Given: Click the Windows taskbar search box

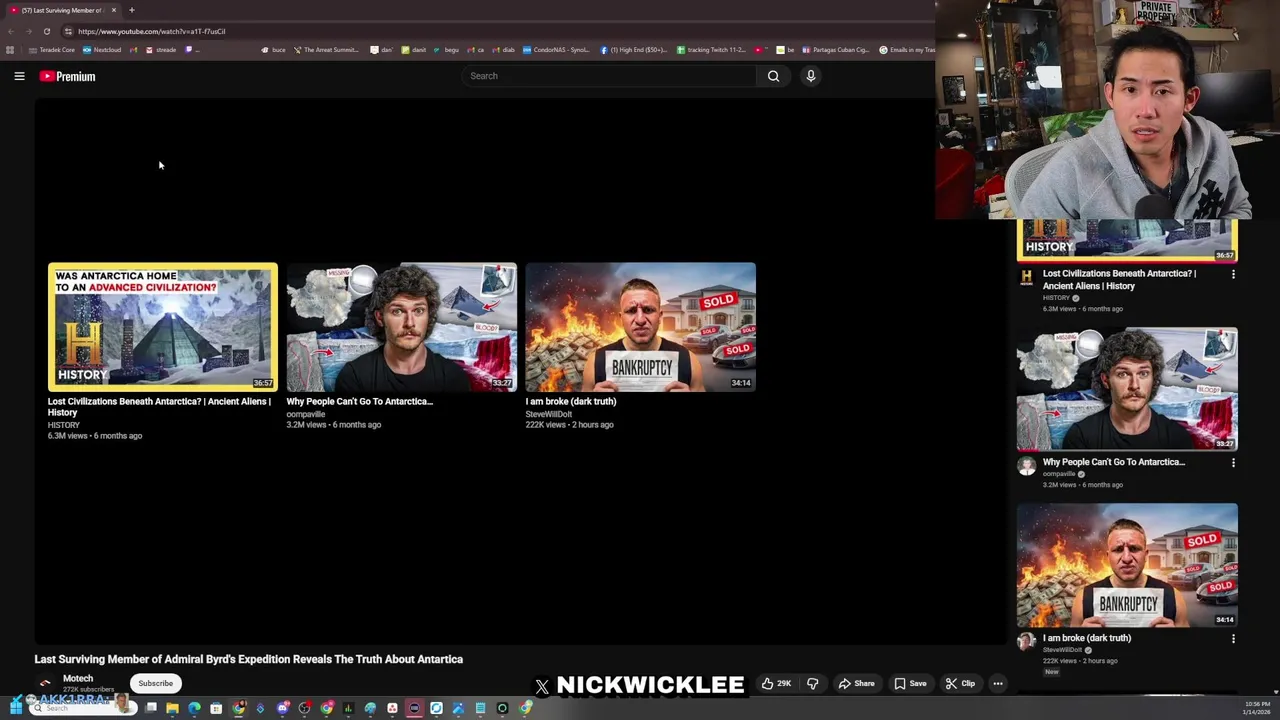Looking at the screenshot, I should (x=82, y=708).
